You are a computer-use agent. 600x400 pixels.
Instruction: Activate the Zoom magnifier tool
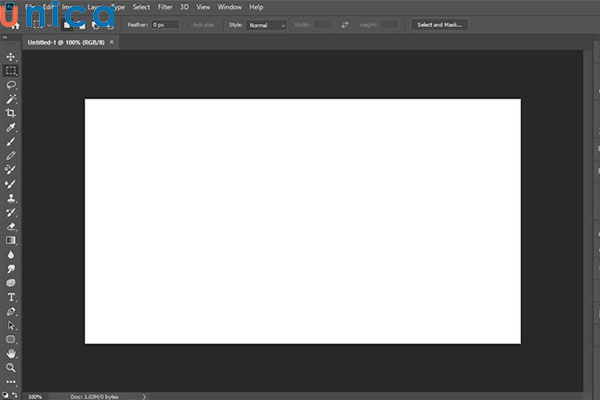(x=11, y=367)
